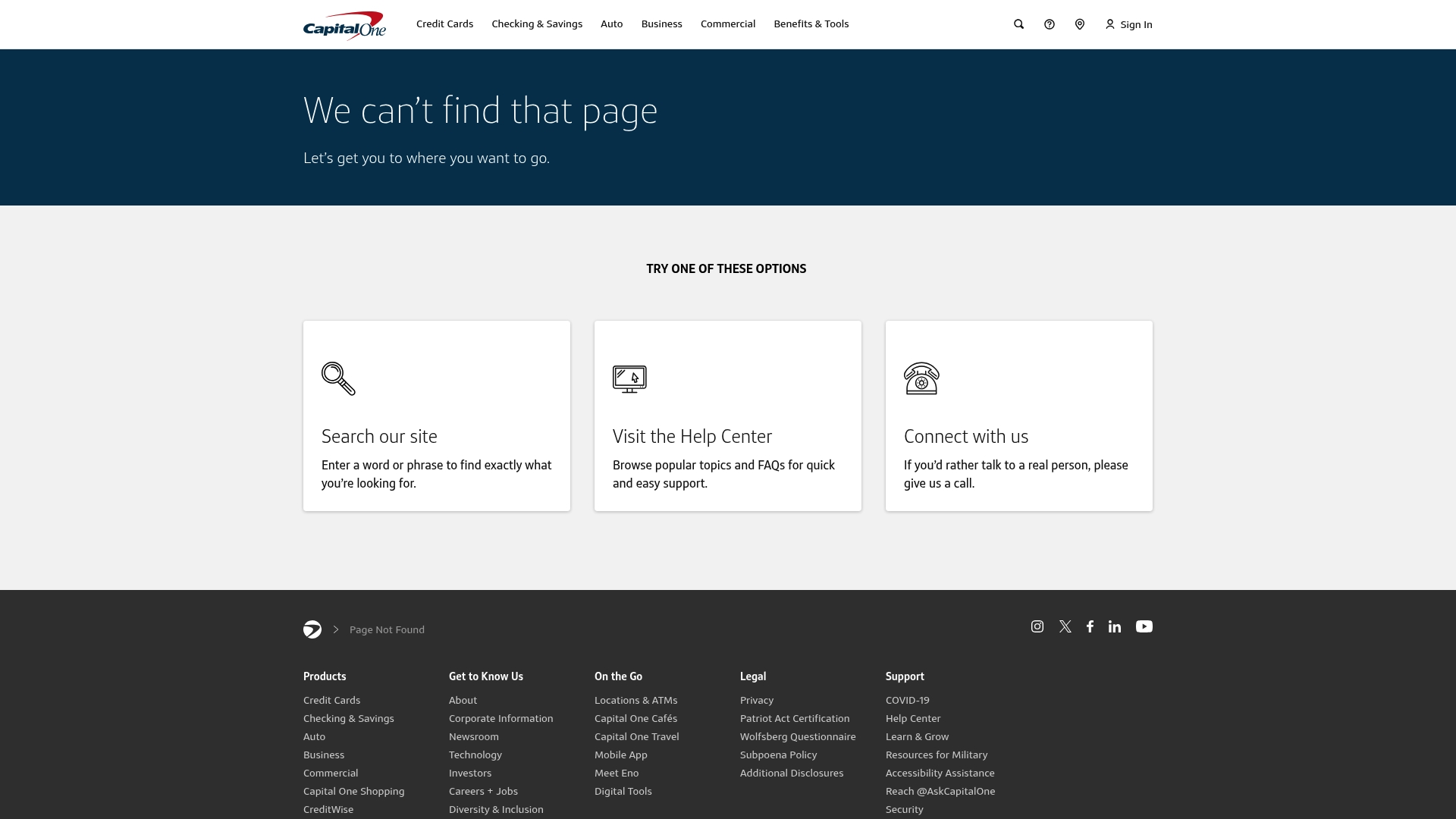Open Locations & ATMs footer link
Screen dimensions: 1456x819
coord(635,700)
